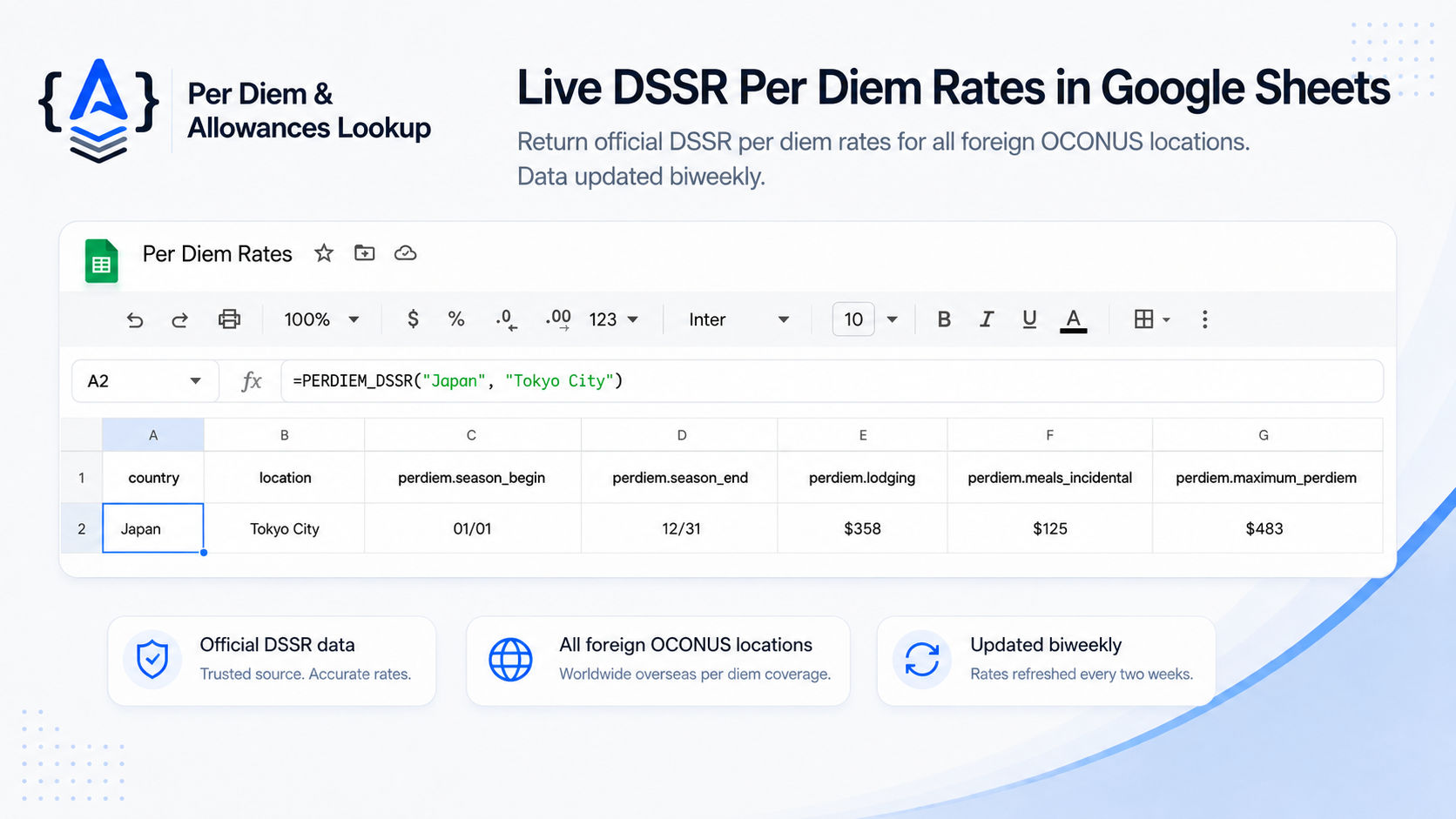This screenshot has width=1456, height=819.
Task: Click the "perdiem.season_end" cell
Action: tap(680, 477)
